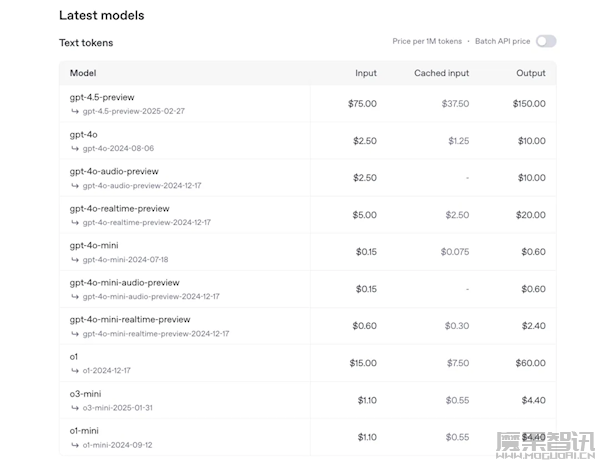Click the o1-mini model name
The height and width of the screenshot is (464, 600).
tap(84, 431)
